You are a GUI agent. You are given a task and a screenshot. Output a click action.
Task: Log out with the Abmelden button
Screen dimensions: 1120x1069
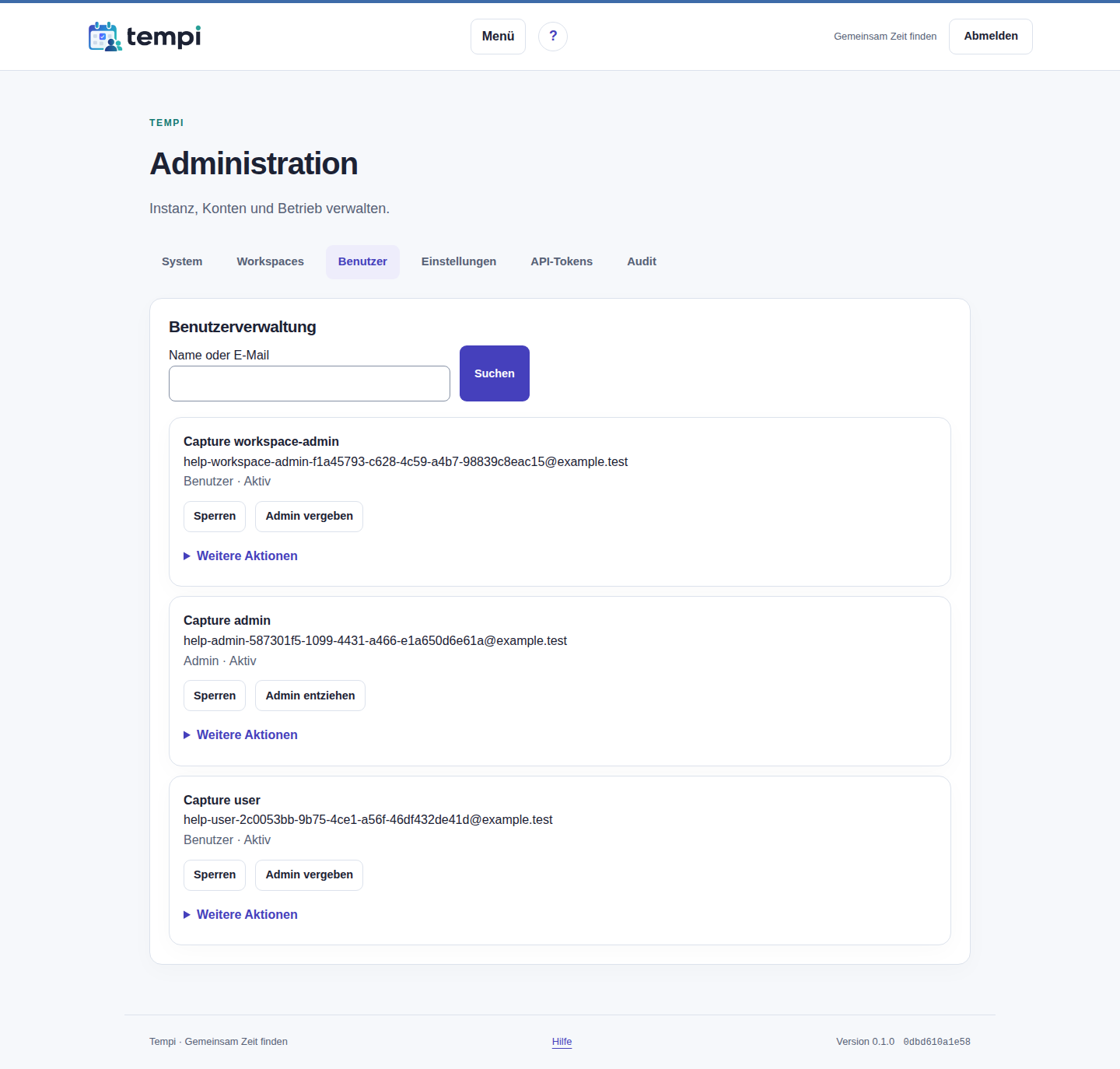[991, 37]
